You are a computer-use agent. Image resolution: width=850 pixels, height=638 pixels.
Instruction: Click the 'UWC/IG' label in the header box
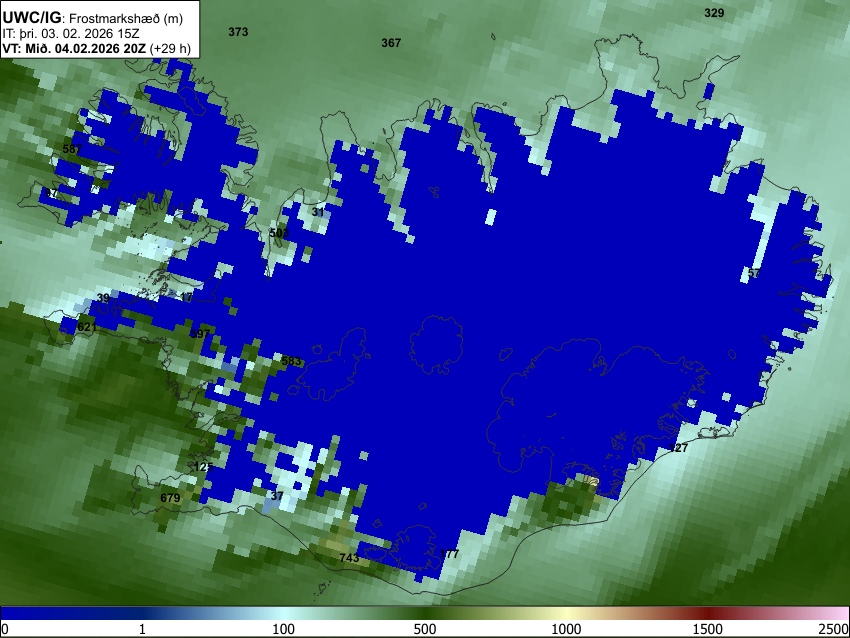pyautogui.click(x=31, y=18)
